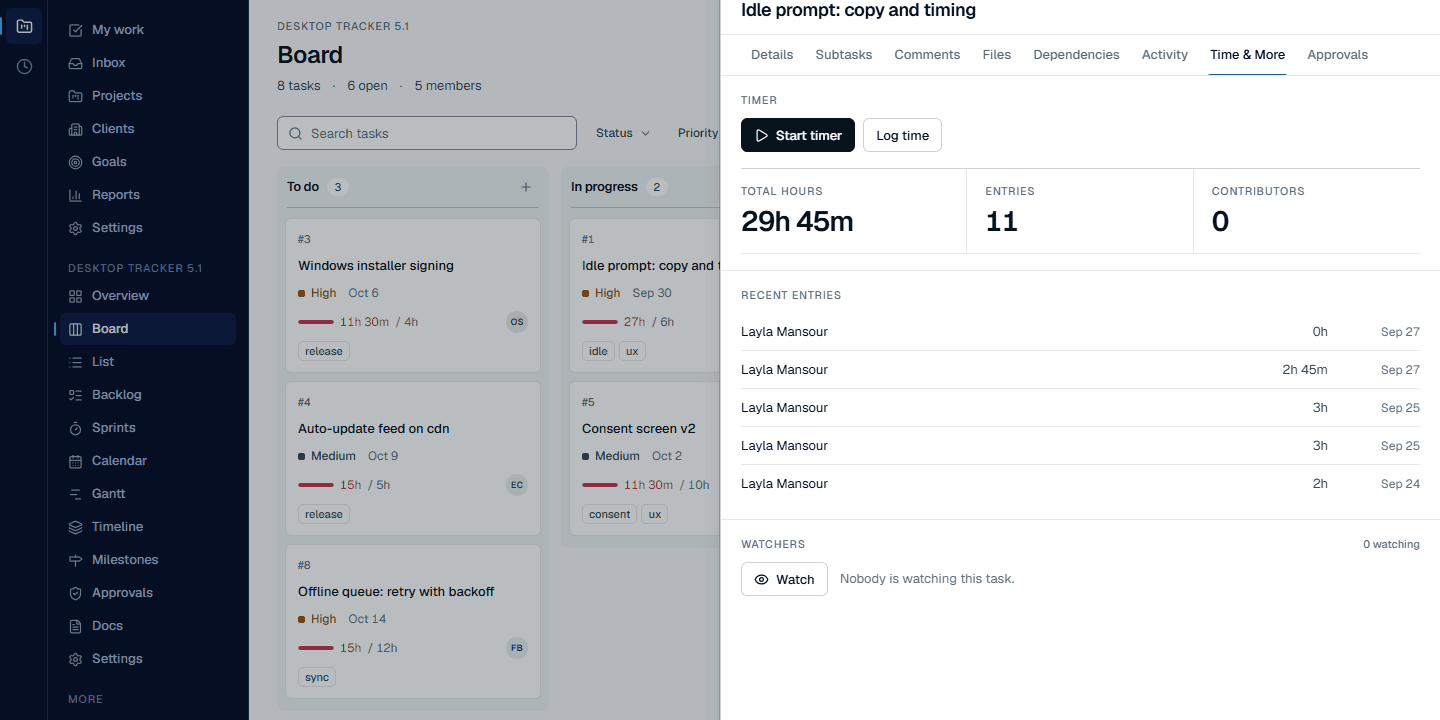Select the 2h 45m entry from Sep 27
The image size is (1440, 720).
tap(1080, 370)
